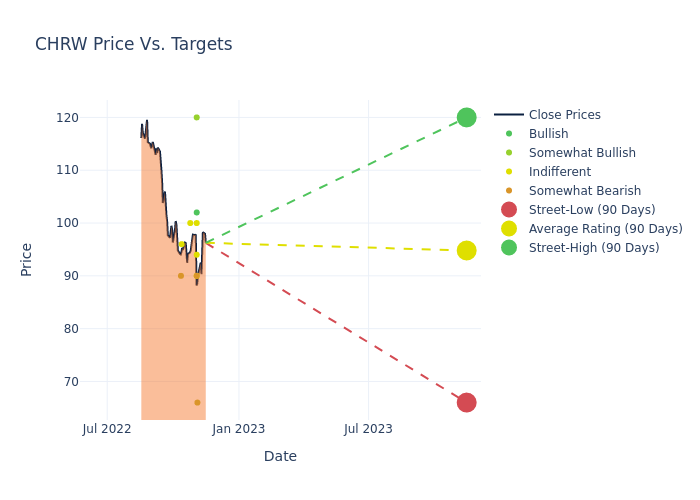700x500 pixels.
Task: Click the Somewhat Bearish dot at price 90
Action: [x=181, y=276]
